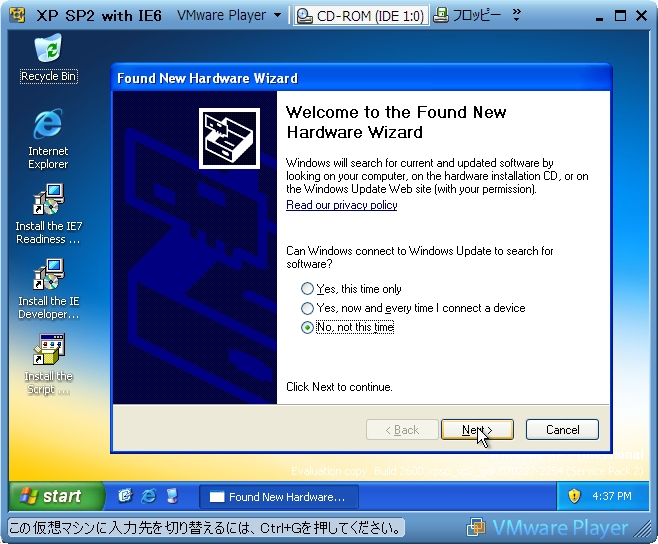Open the Recycle Bin desktop icon
The height and width of the screenshot is (544, 658).
(49, 58)
